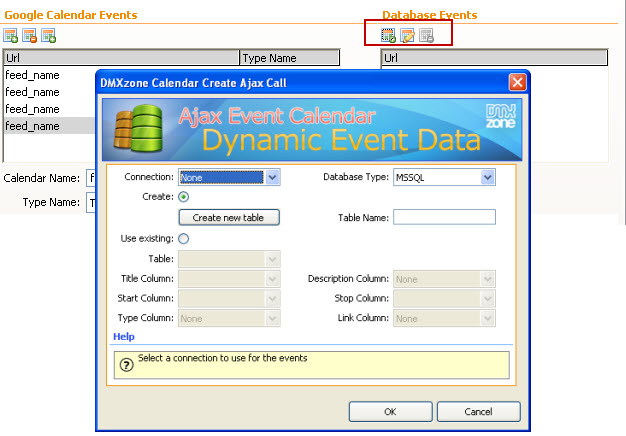Select the highlighted fourth feed_name row
Screen dimensions: 626x436
pyautogui.click(x=50, y=126)
